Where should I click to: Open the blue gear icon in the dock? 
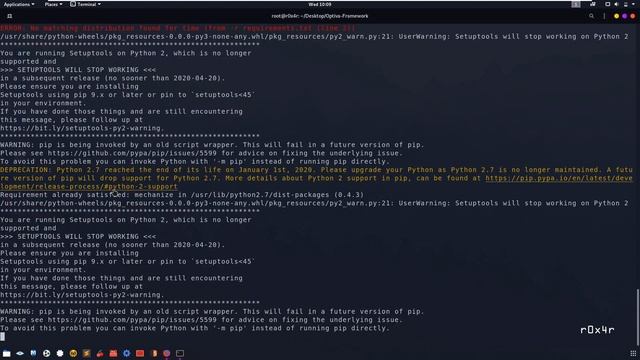point(127,353)
